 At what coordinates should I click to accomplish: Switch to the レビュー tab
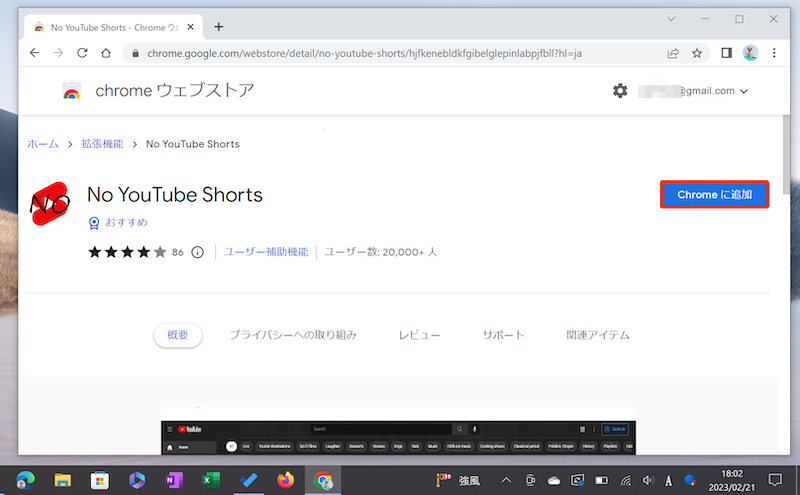[x=419, y=335]
